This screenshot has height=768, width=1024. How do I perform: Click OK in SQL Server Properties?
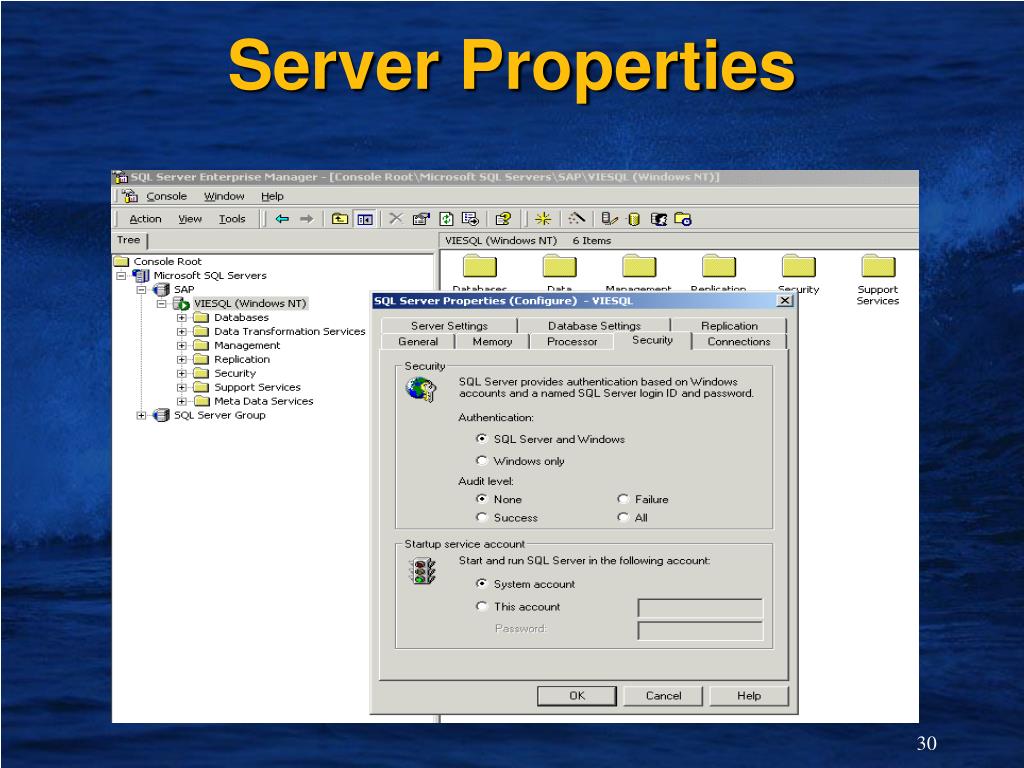[577, 696]
